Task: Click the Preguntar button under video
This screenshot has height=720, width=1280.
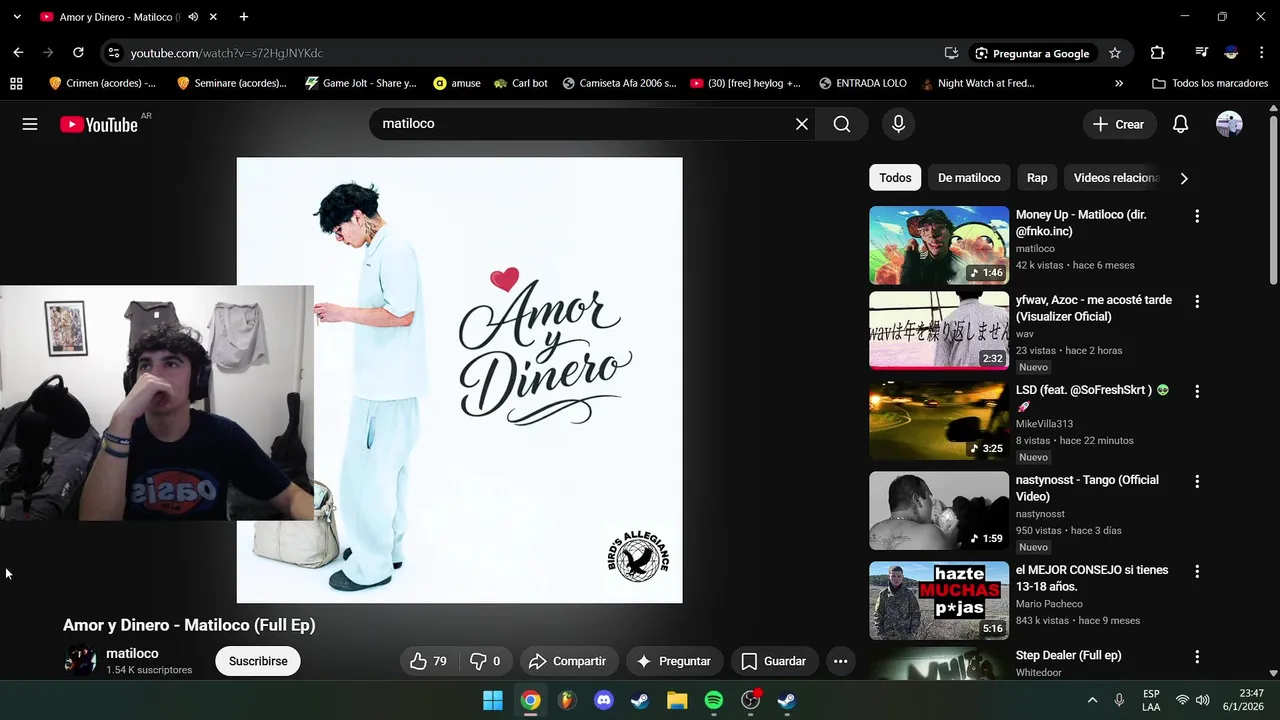Action: (x=674, y=661)
